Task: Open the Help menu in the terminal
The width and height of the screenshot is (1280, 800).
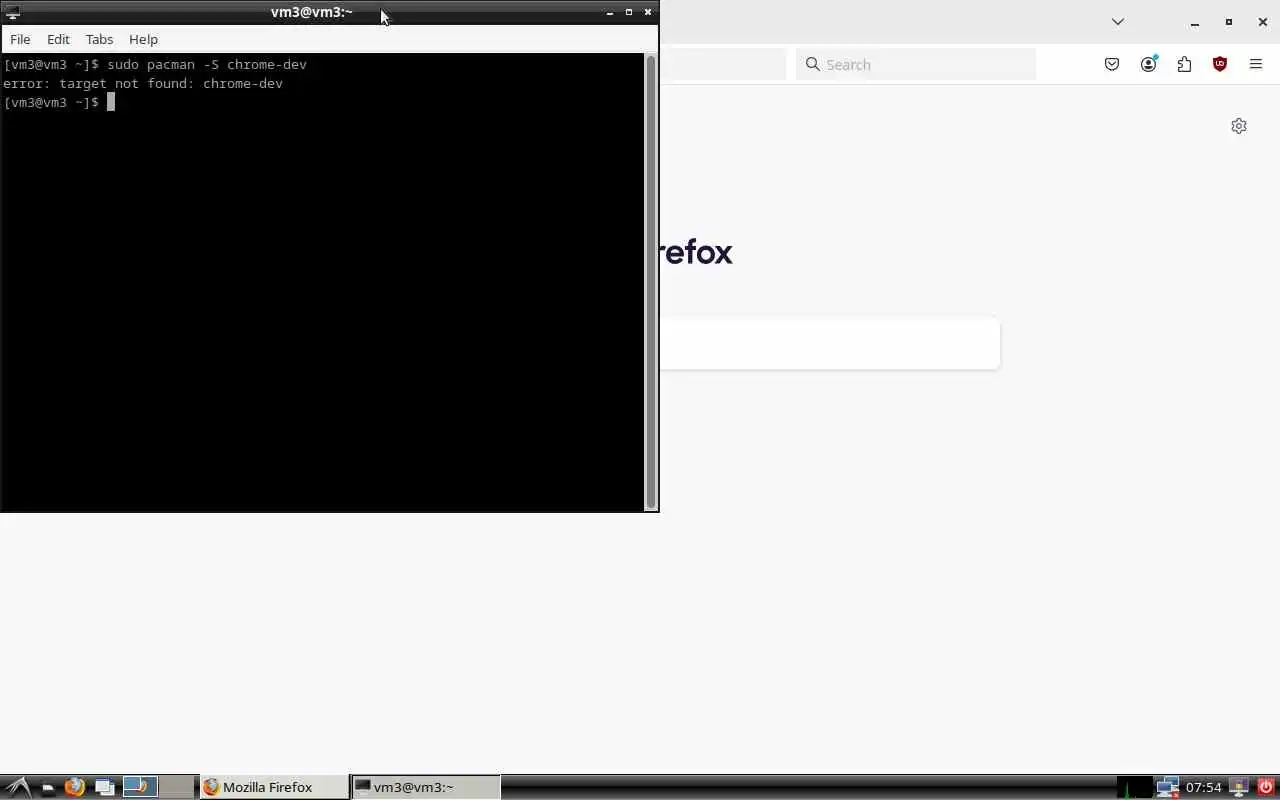Action: point(143,39)
